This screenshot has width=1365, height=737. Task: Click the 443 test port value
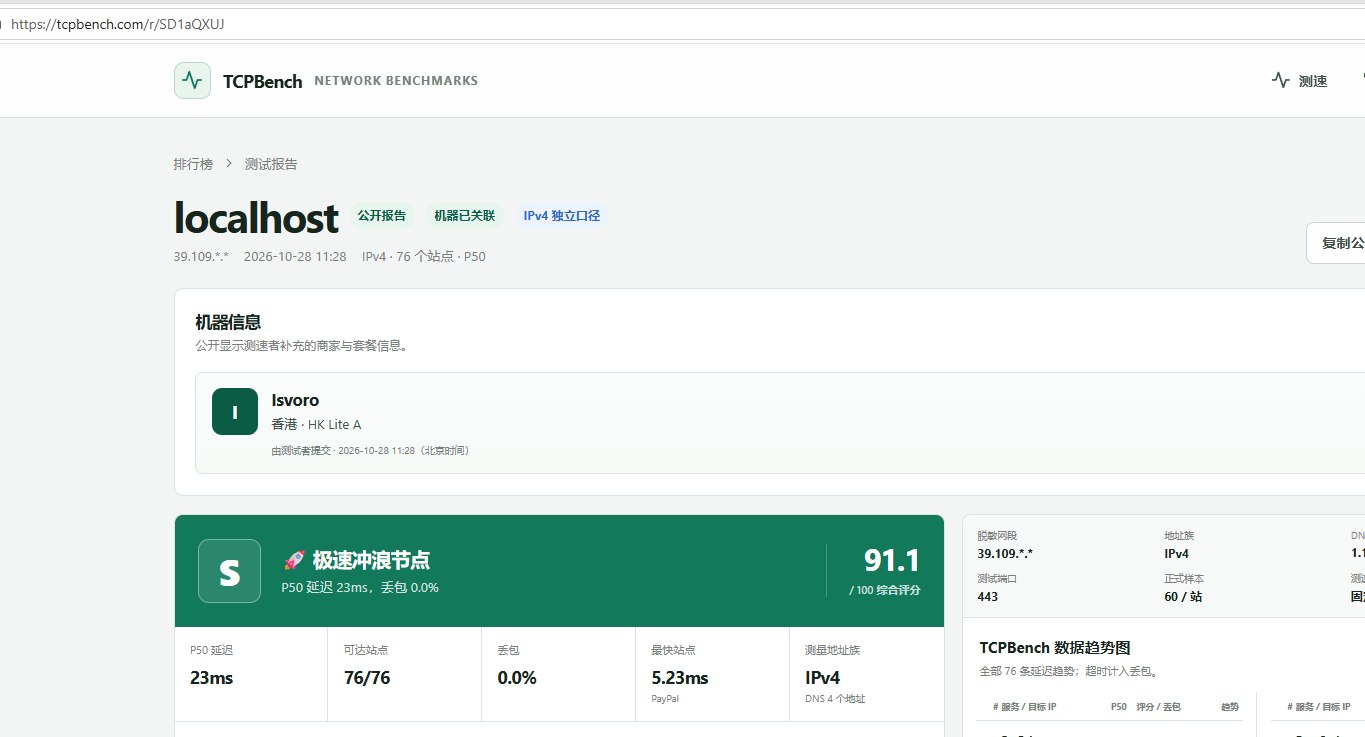pyautogui.click(x=987, y=597)
